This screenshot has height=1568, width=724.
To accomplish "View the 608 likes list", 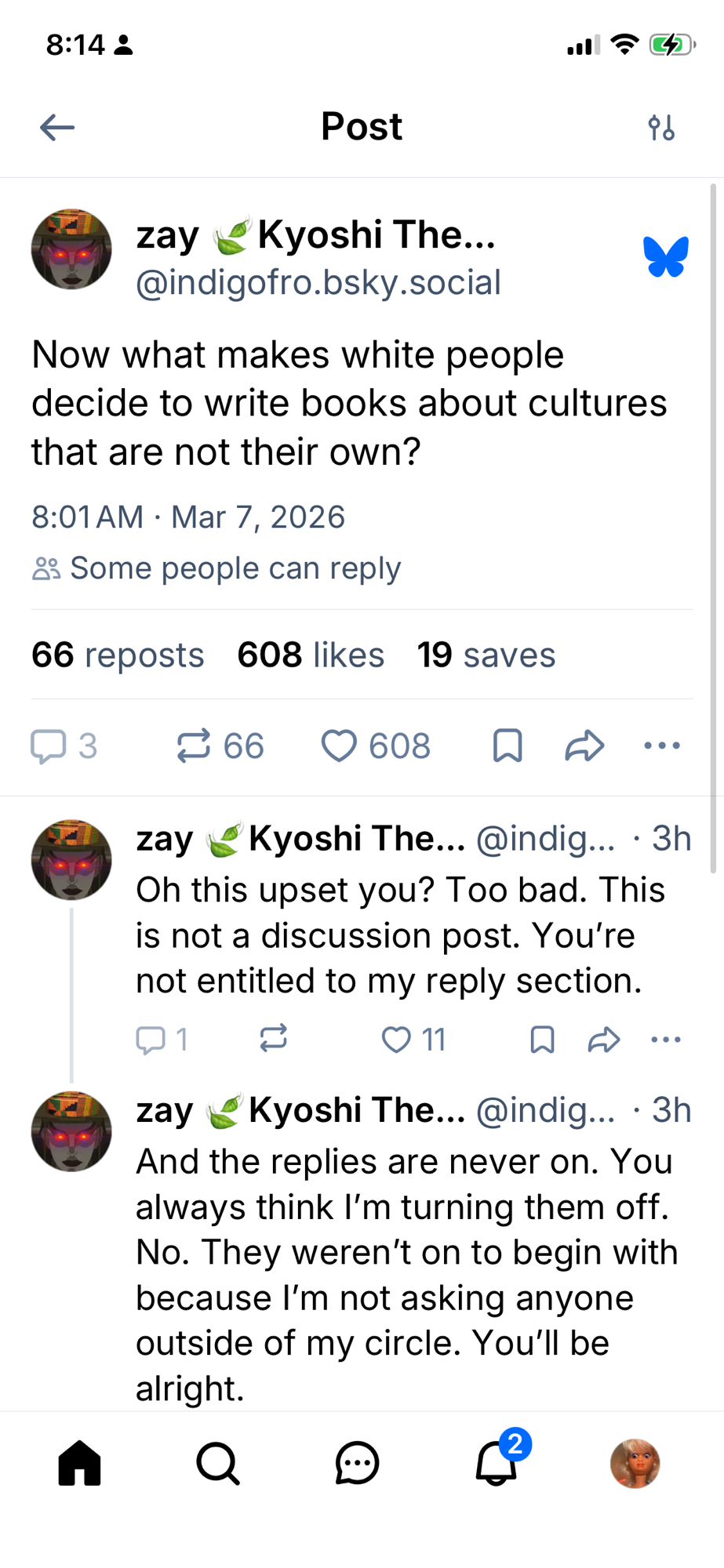I will (311, 655).
